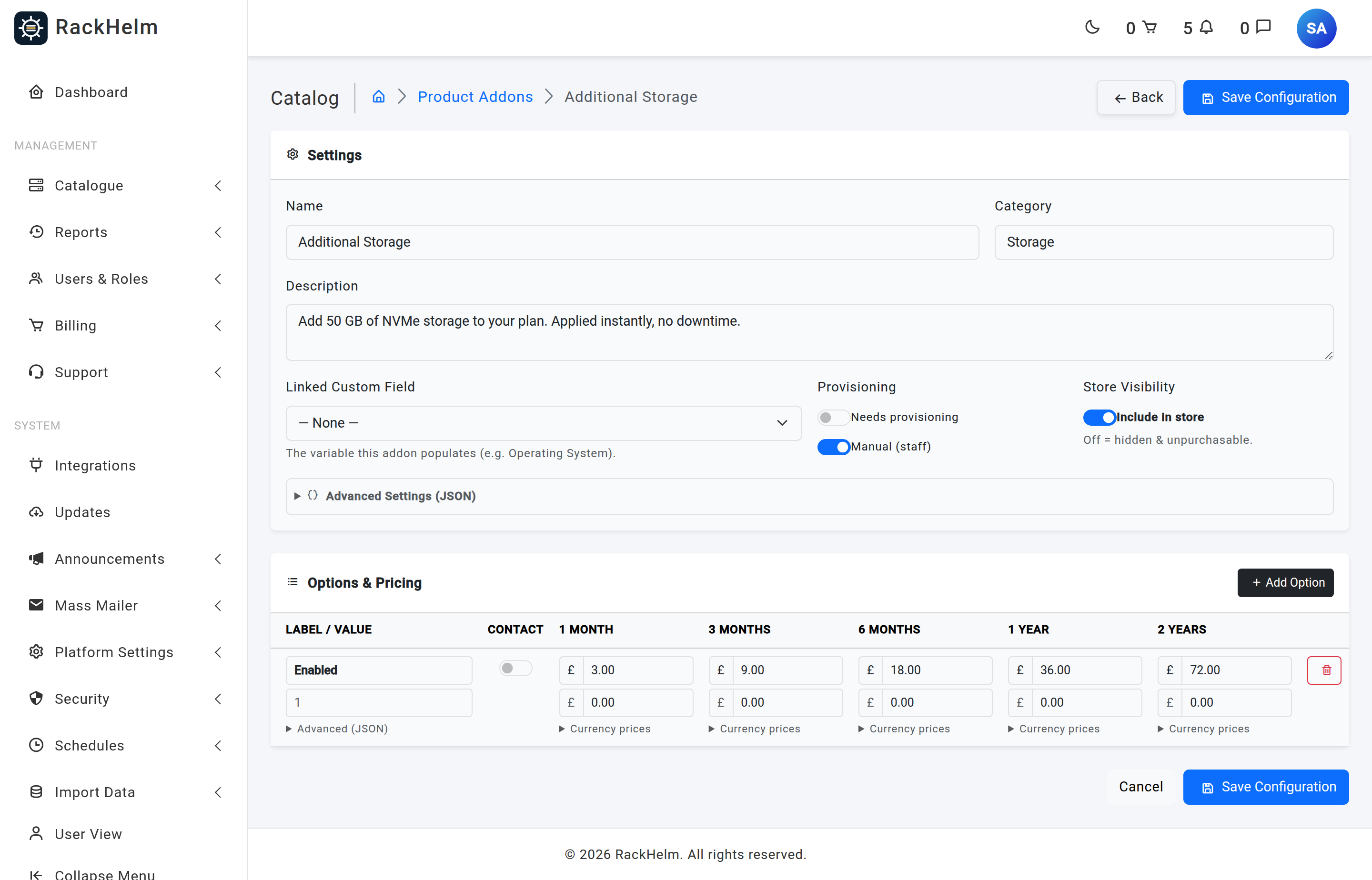Click the RackHelm logo icon
The width and height of the screenshot is (1372, 880).
pyautogui.click(x=31, y=28)
